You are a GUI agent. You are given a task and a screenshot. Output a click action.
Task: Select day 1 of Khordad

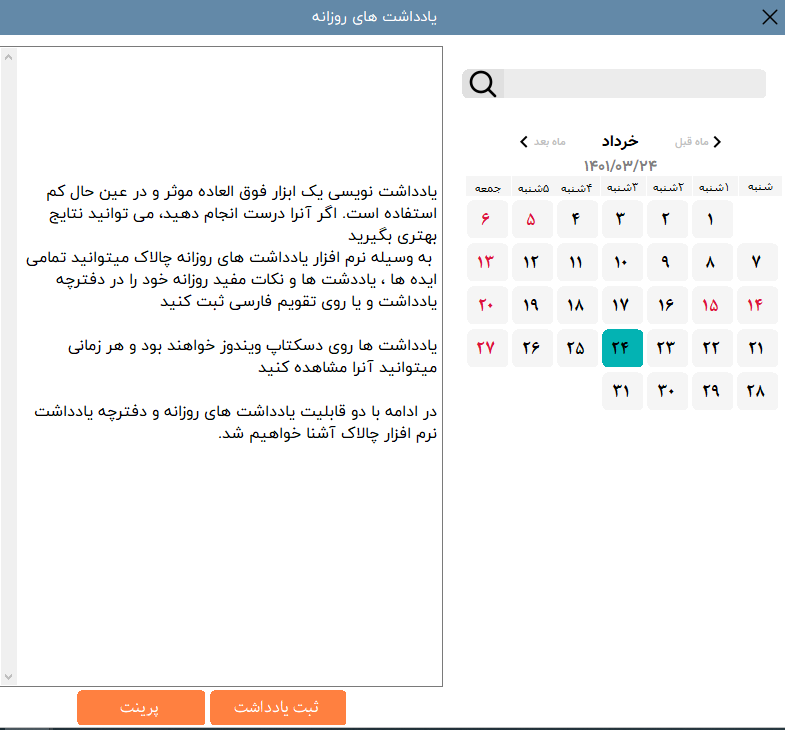pos(711,219)
